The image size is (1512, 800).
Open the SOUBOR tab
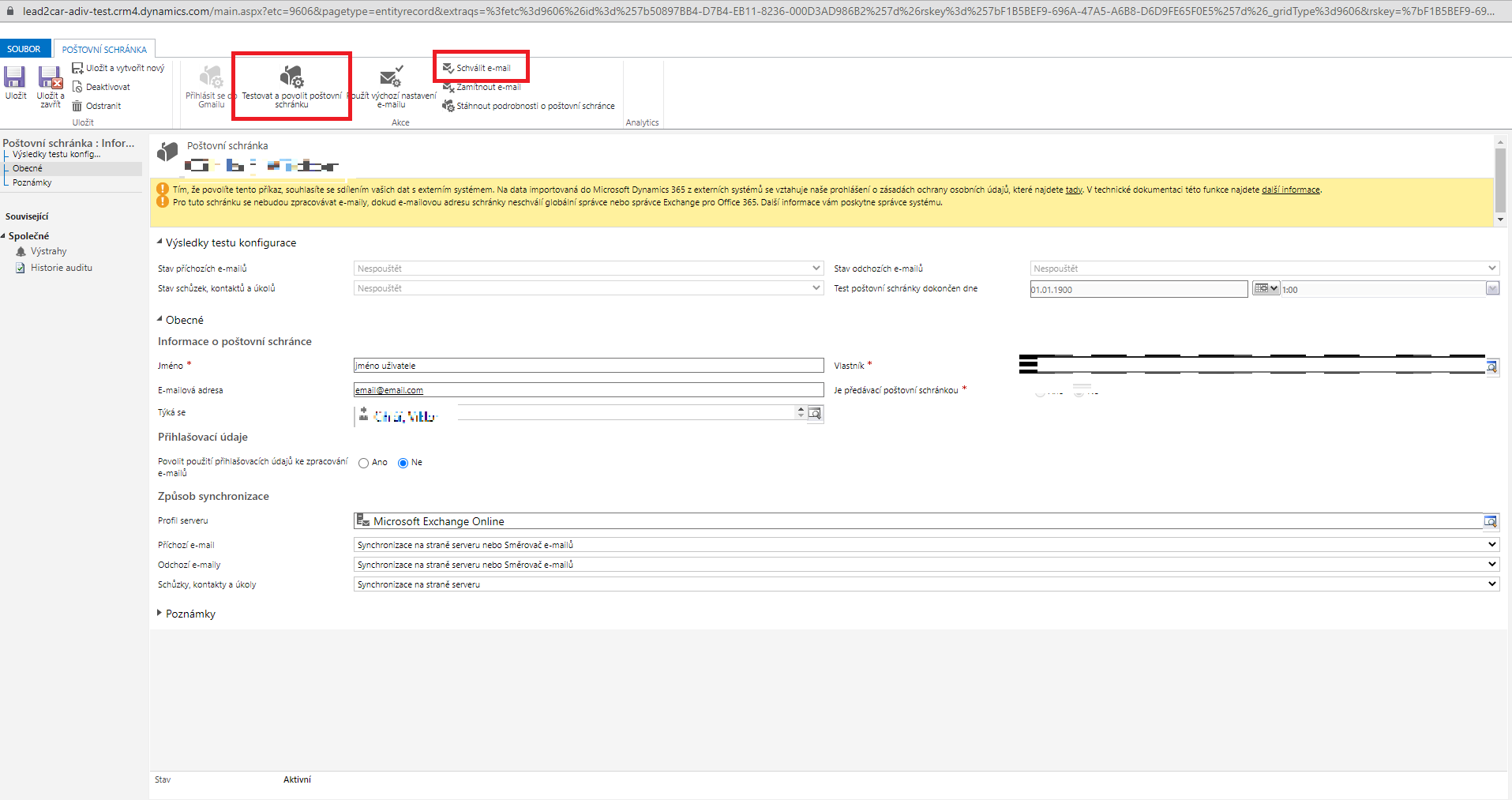point(24,49)
